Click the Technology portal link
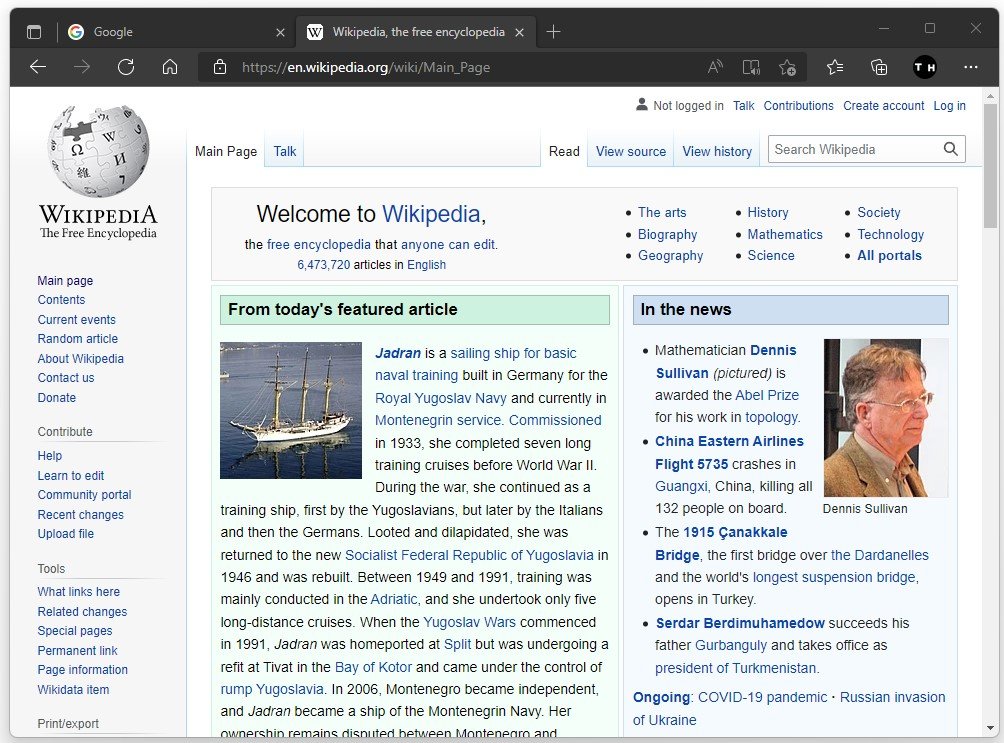 [x=890, y=234]
